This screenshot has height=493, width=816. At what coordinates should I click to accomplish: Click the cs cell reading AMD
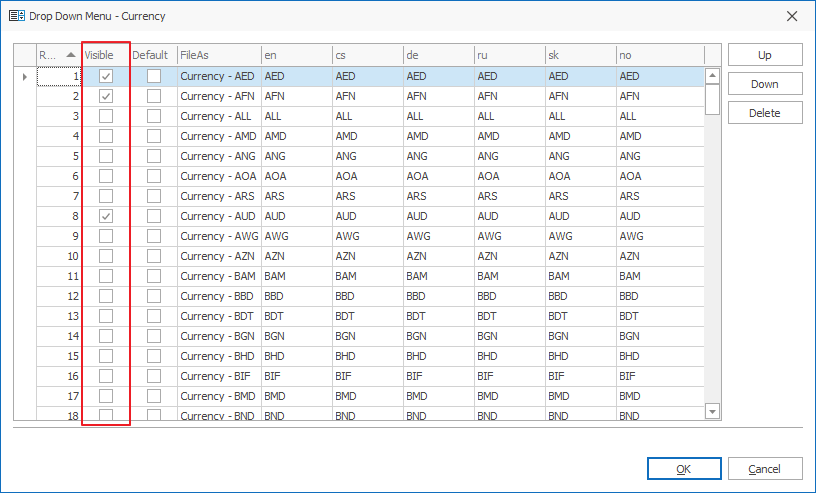367,136
